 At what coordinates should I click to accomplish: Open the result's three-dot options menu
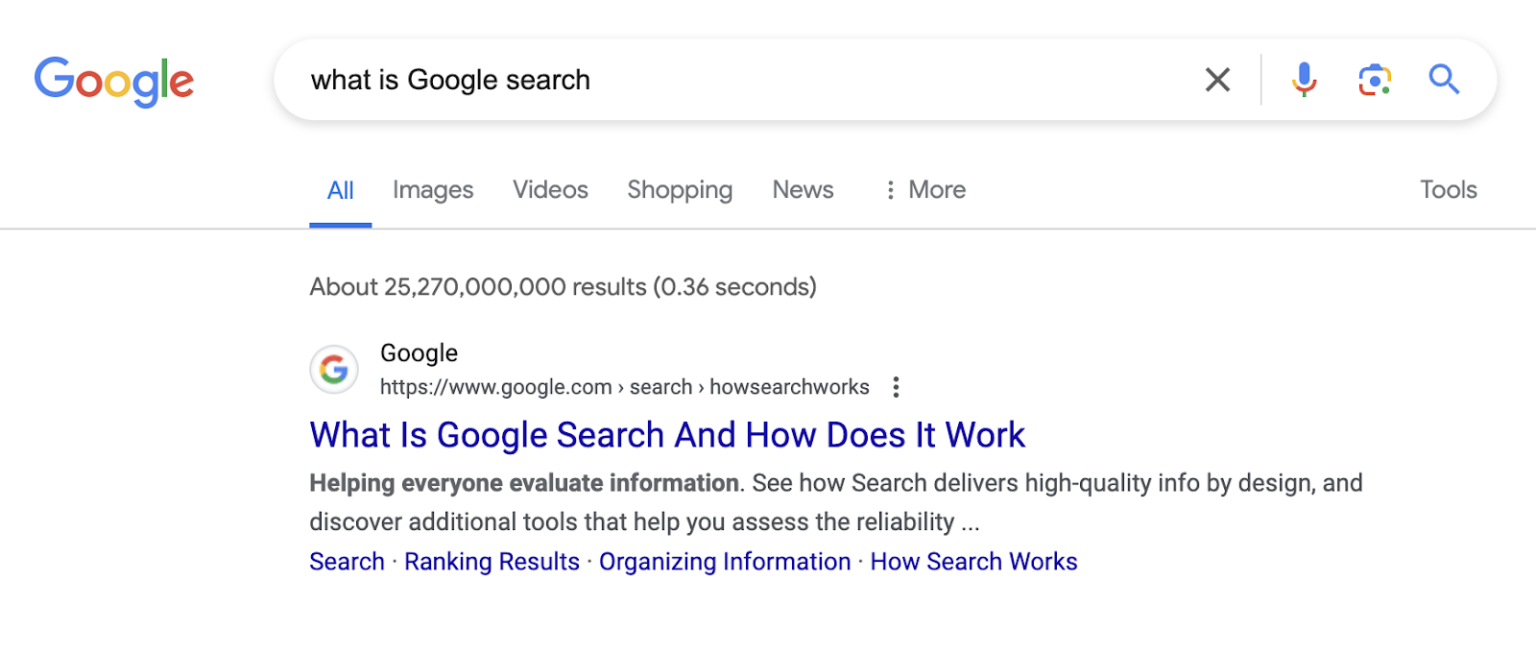click(x=896, y=387)
